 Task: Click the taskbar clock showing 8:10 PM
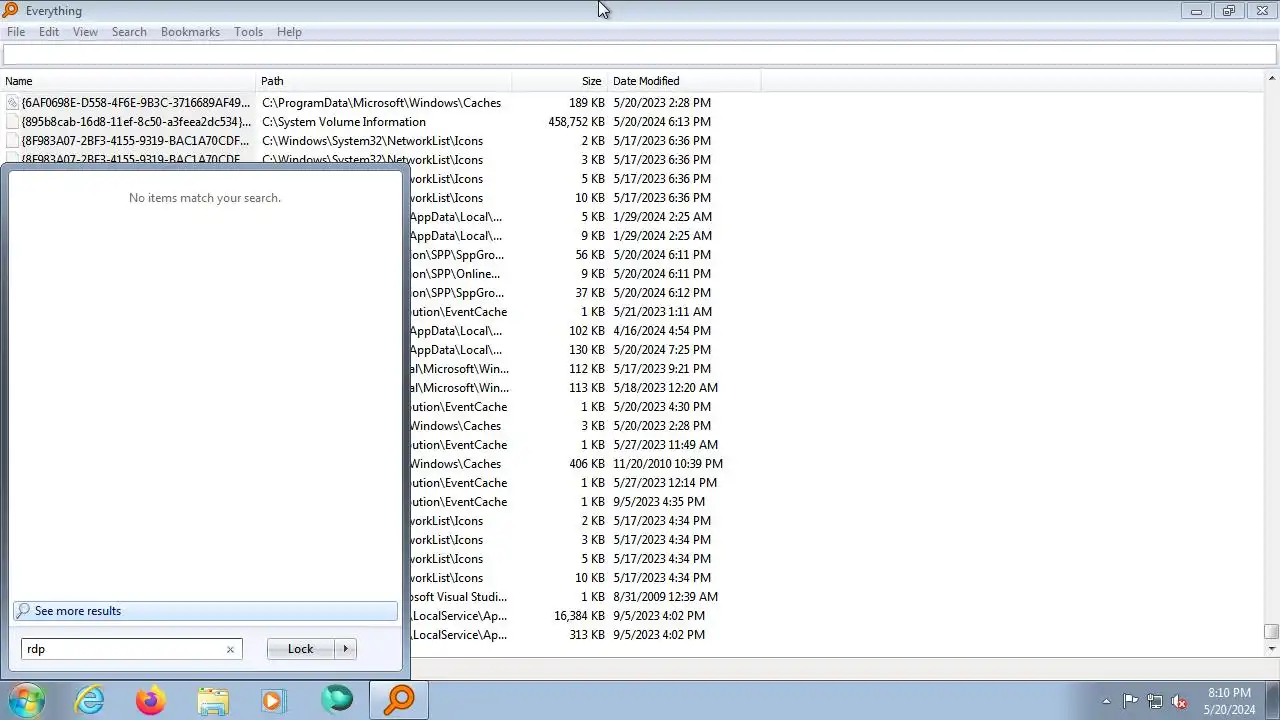coord(1229,701)
